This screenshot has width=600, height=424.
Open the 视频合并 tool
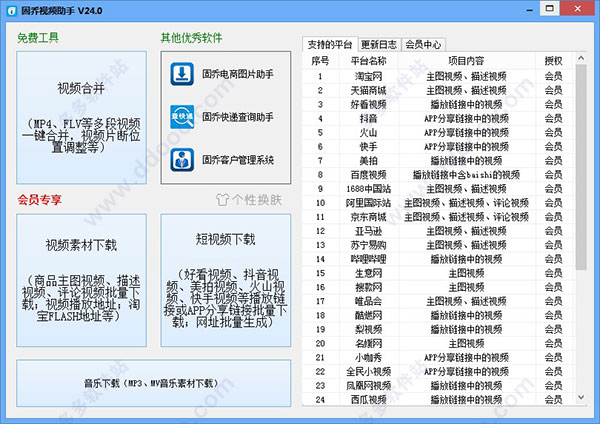[82, 117]
